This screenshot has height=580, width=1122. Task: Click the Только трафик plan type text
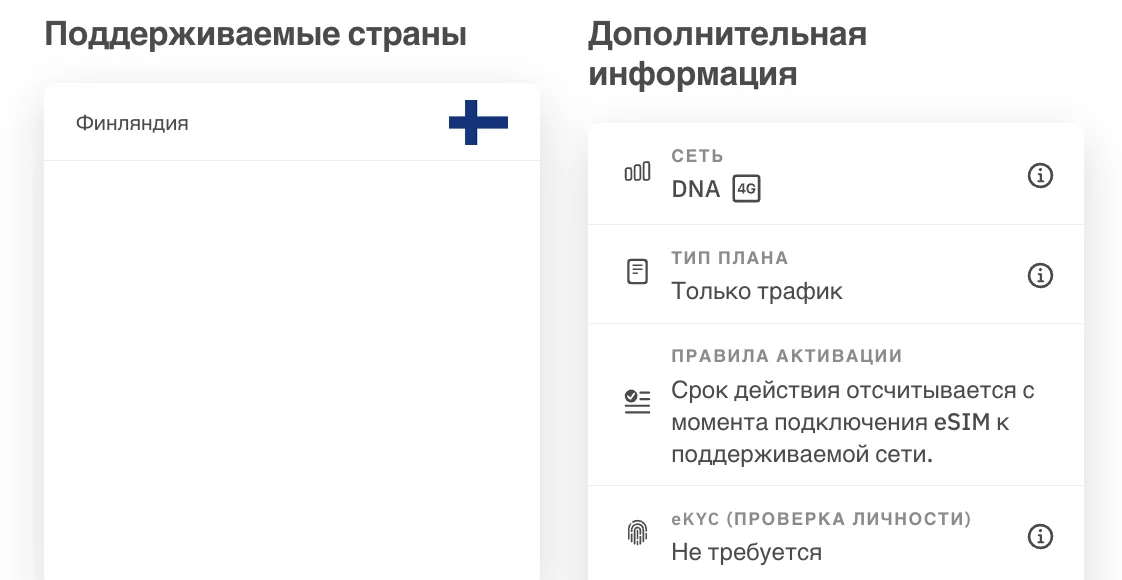(757, 291)
